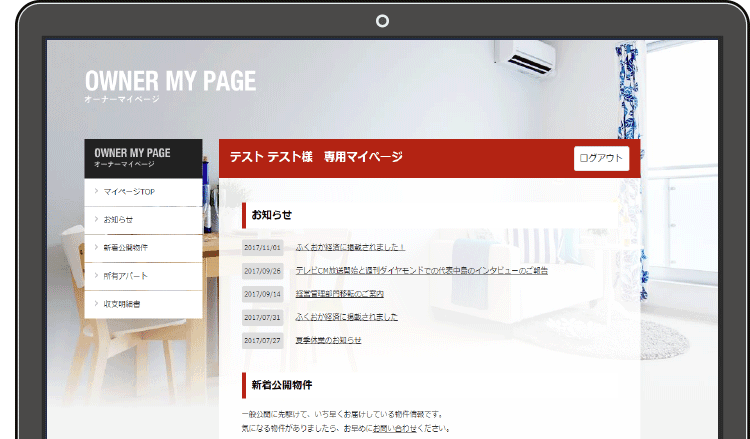This screenshot has height=439, width=750.
Task: Click the 2017/07/31 date label
Action: tap(262, 317)
